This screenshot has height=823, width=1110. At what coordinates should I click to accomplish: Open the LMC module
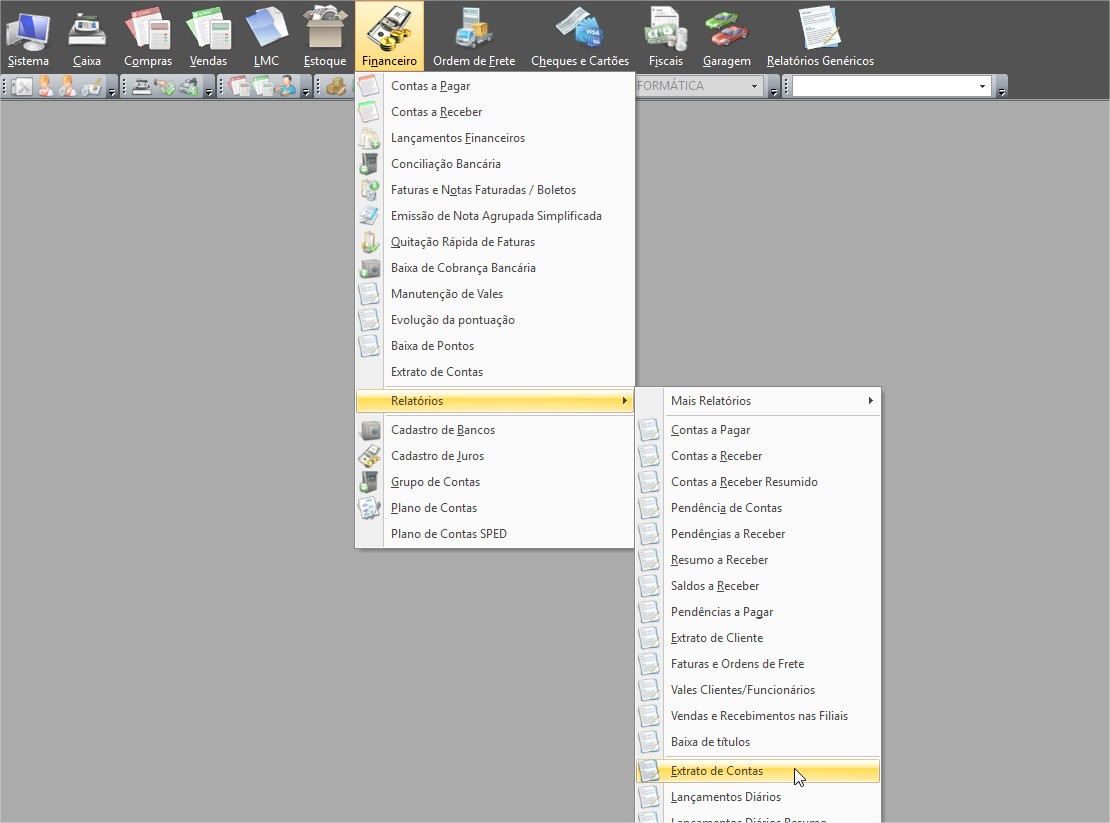[x=266, y=35]
